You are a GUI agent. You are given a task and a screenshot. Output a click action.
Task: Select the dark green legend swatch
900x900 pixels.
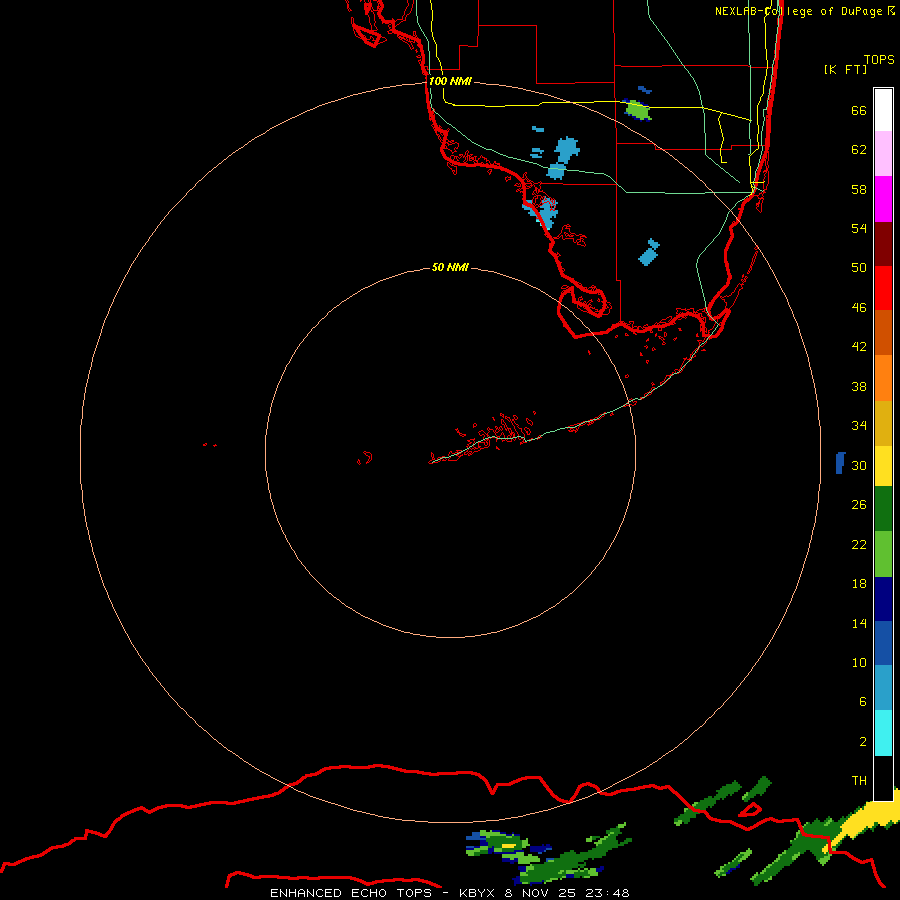coord(883,509)
